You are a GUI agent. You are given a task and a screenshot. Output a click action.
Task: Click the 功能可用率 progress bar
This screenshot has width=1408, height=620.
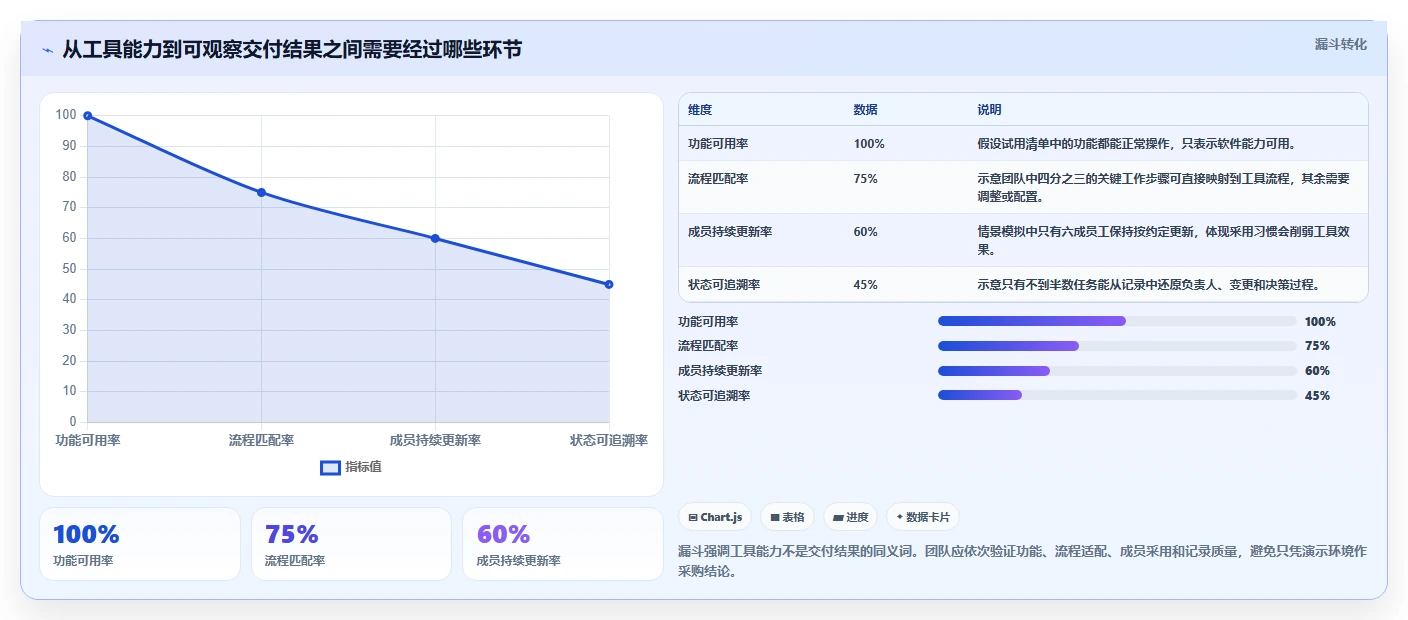(1117, 321)
